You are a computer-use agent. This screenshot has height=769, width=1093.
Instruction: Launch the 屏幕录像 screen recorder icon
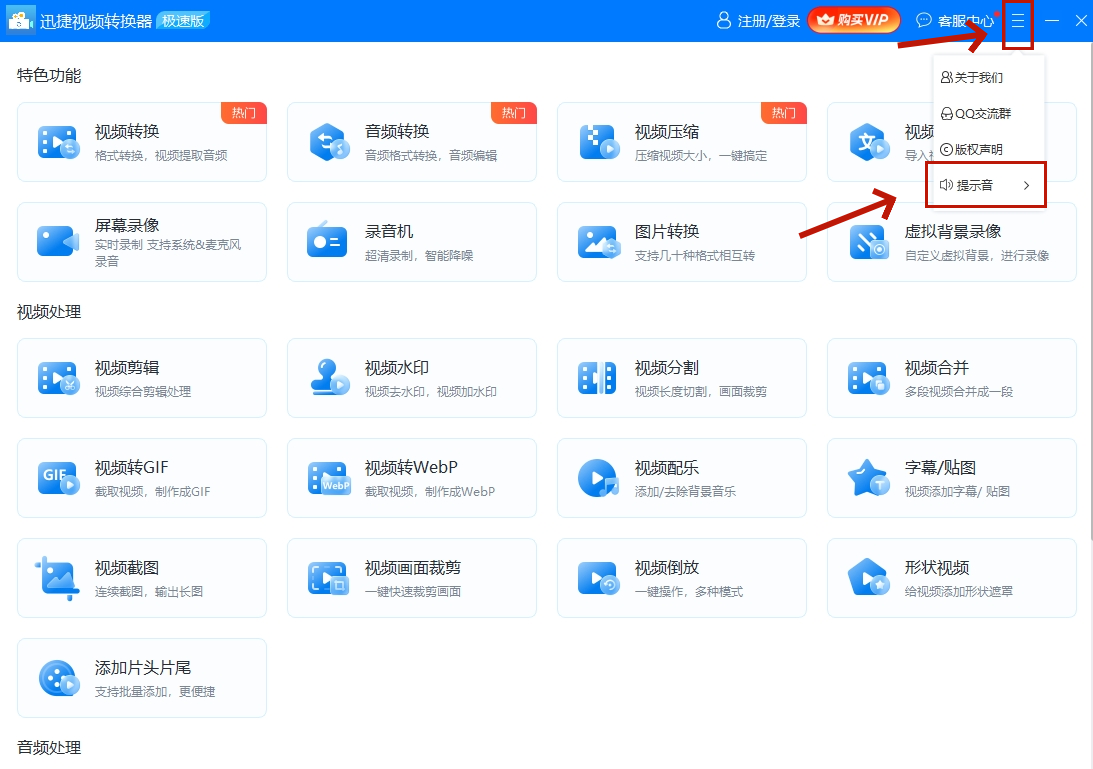58,241
